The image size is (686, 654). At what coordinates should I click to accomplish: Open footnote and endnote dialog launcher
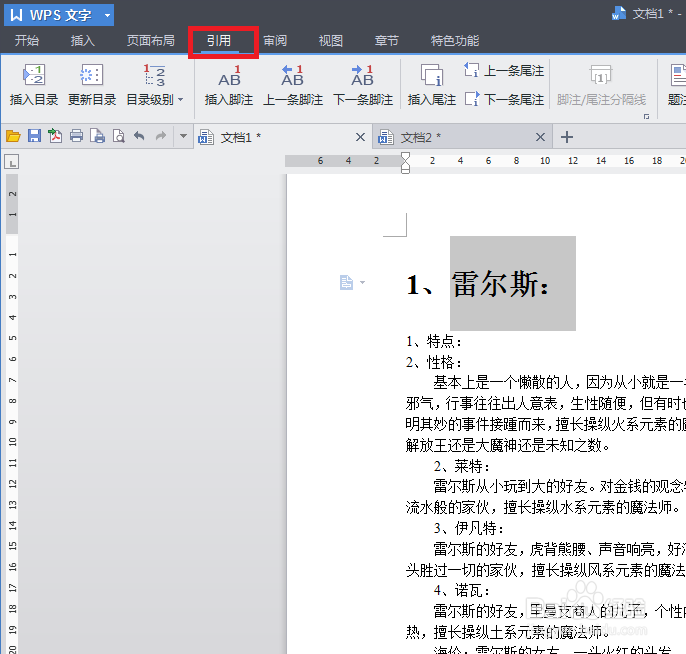click(x=646, y=116)
